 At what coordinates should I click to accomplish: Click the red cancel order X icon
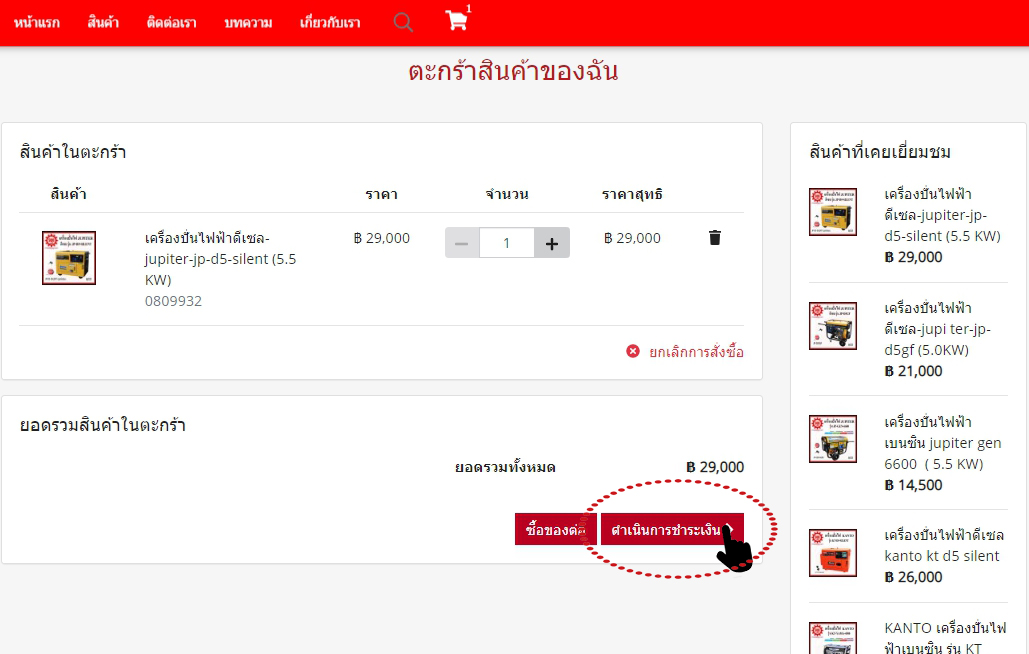click(633, 352)
